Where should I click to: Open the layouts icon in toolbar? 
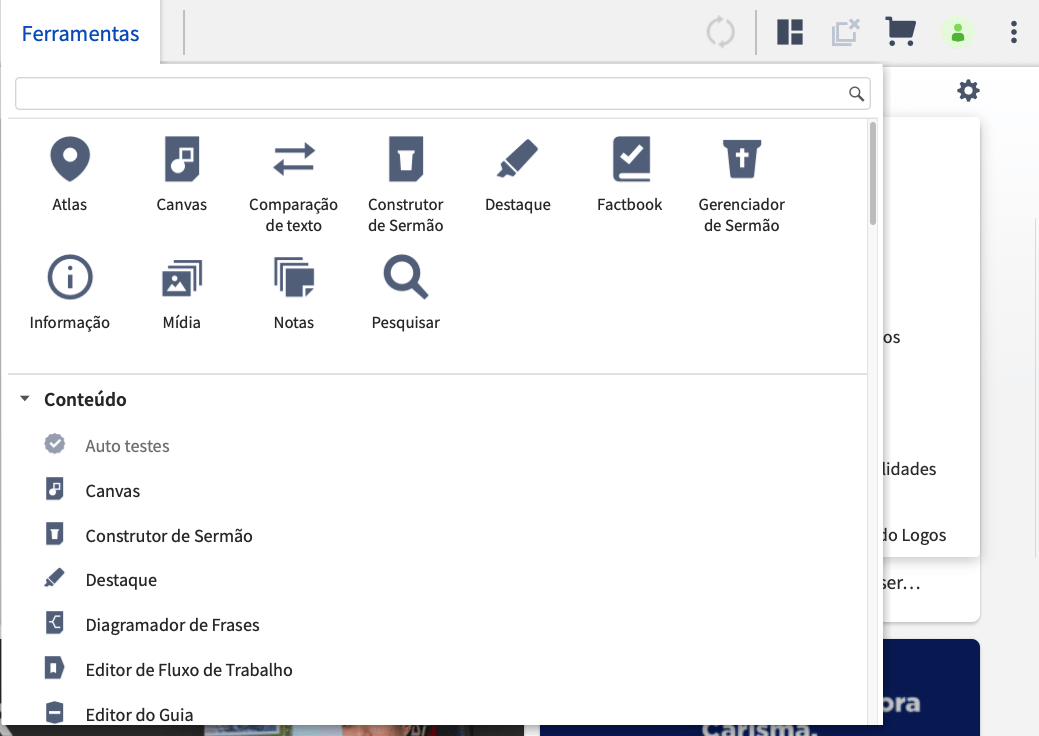[790, 32]
